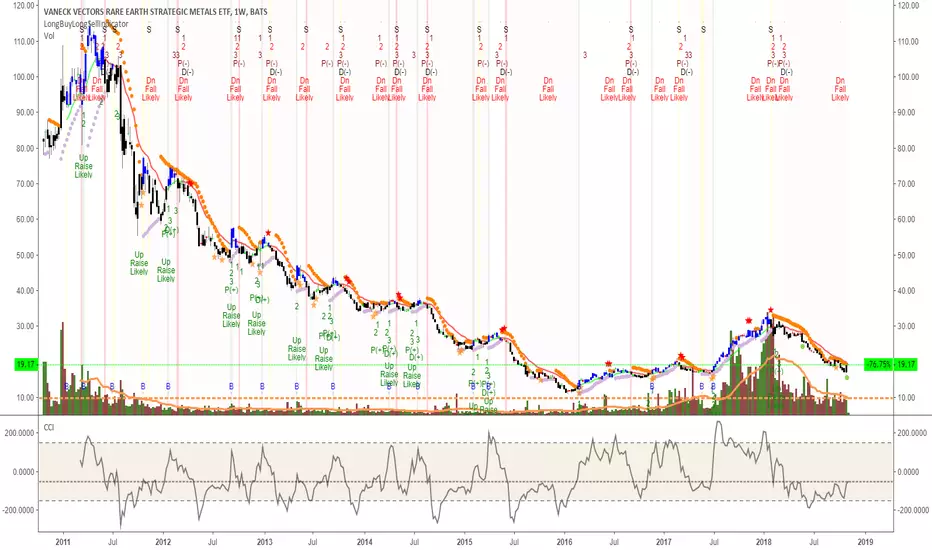Click the topmost Up Raise Likely label in 2011

pyautogui.click(x=83, y=166)
